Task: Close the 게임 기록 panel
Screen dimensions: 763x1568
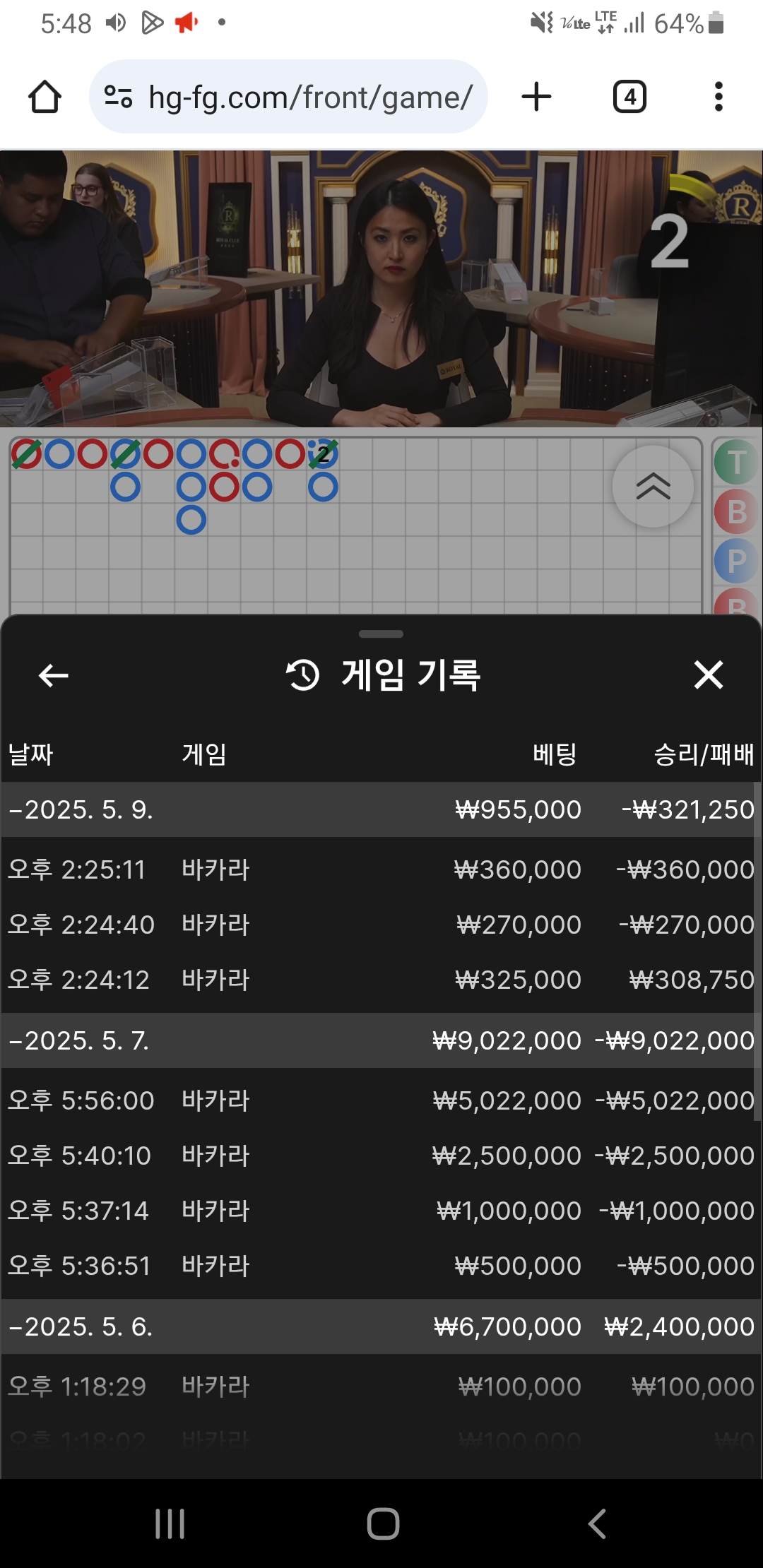Action: click(x=709, y=675)
